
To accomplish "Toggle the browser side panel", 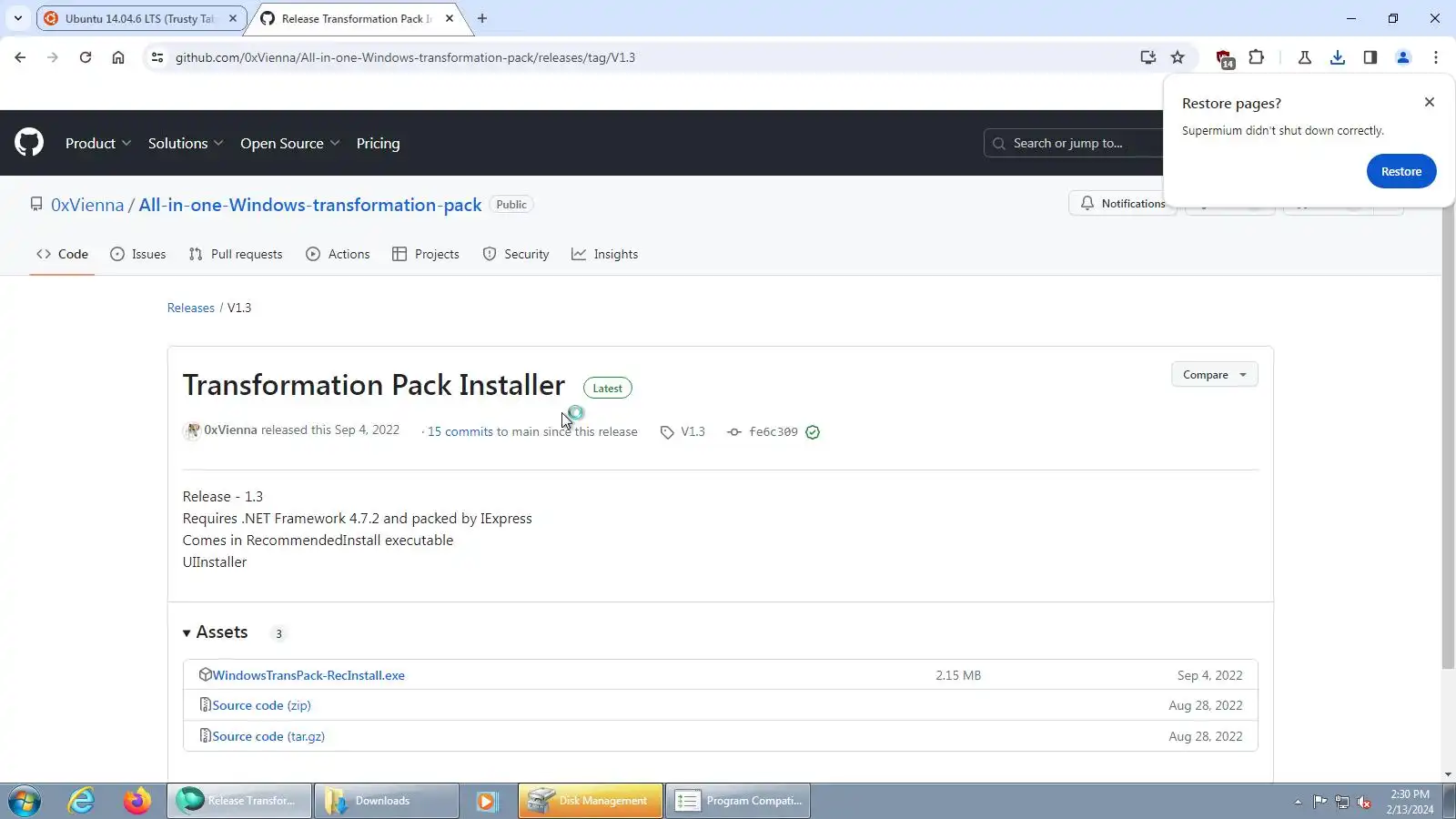I will pyautogui.click(x=1370, y=57).
